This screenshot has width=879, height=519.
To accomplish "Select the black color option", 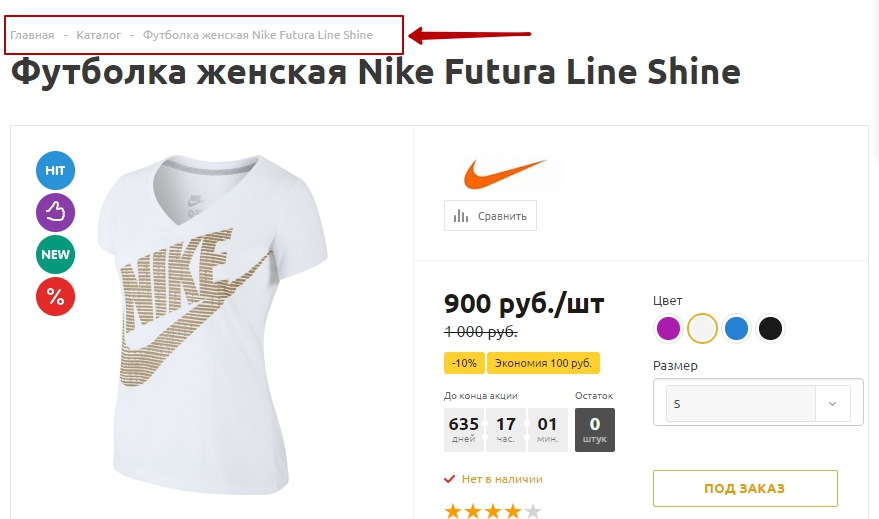I will (770, 328).
